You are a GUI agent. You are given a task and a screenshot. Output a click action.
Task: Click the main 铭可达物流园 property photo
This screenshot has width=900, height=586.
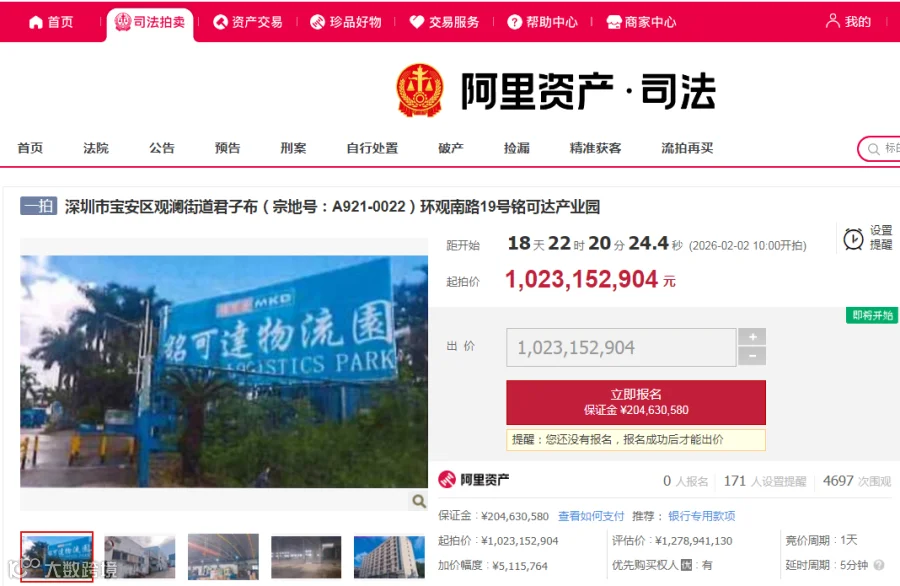click(x=224, y=371)
